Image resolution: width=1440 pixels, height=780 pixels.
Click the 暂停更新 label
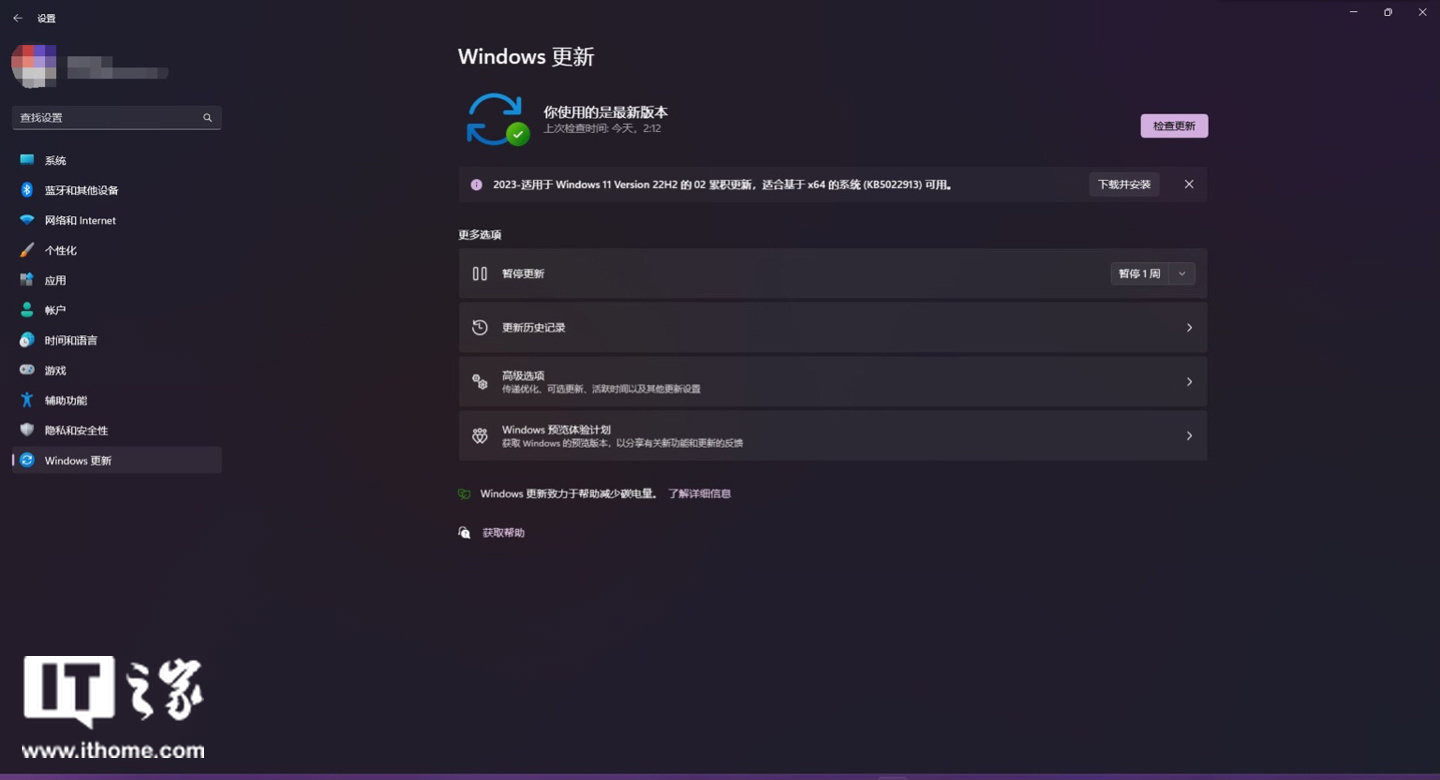coord(523,274)
